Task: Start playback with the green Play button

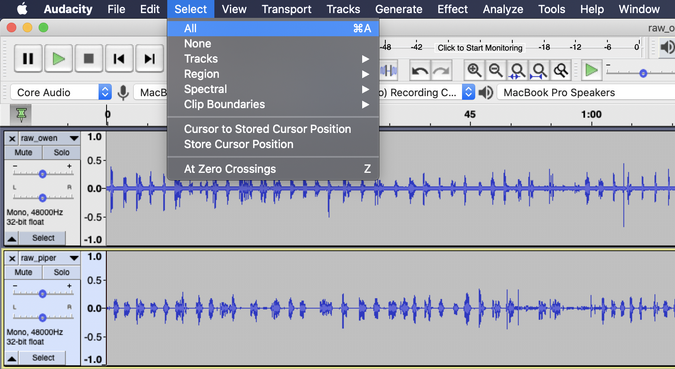Action: click(x=59, y=58)
